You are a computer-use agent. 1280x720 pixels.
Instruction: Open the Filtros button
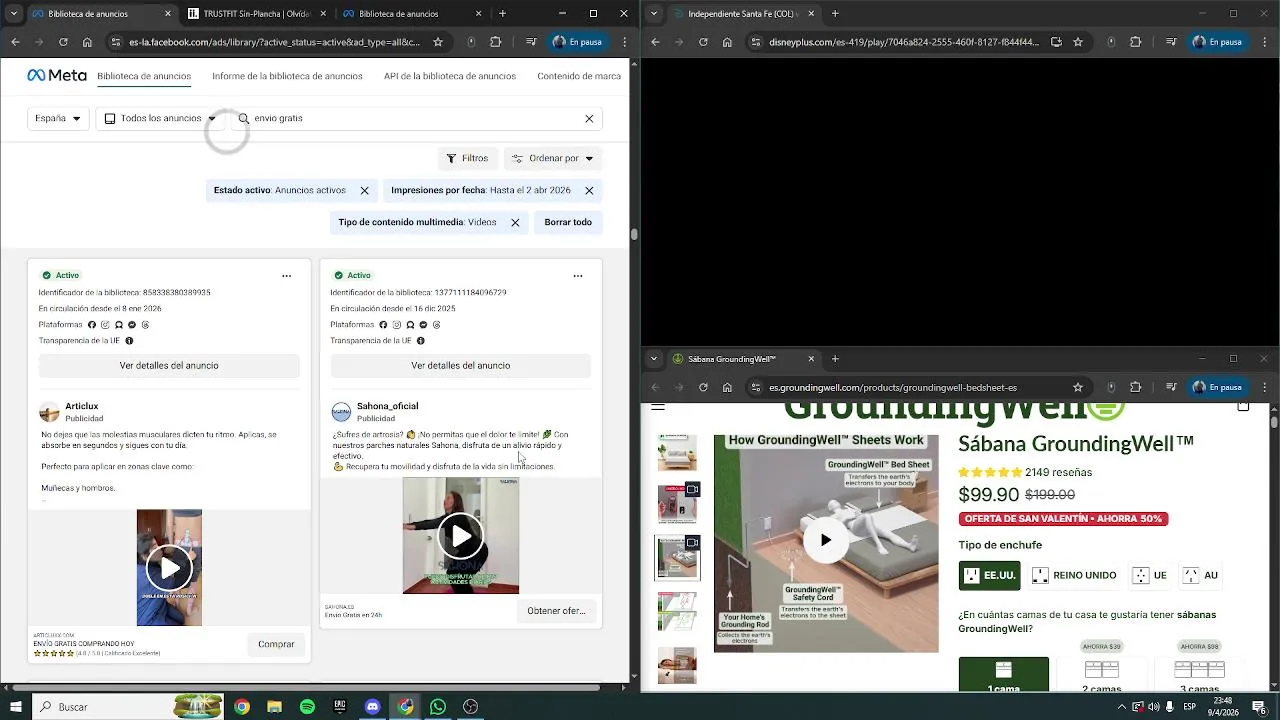tap(467, 158)
